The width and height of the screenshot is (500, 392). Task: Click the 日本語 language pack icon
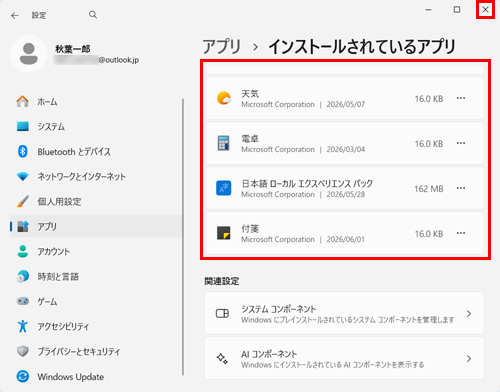[224, 188]
